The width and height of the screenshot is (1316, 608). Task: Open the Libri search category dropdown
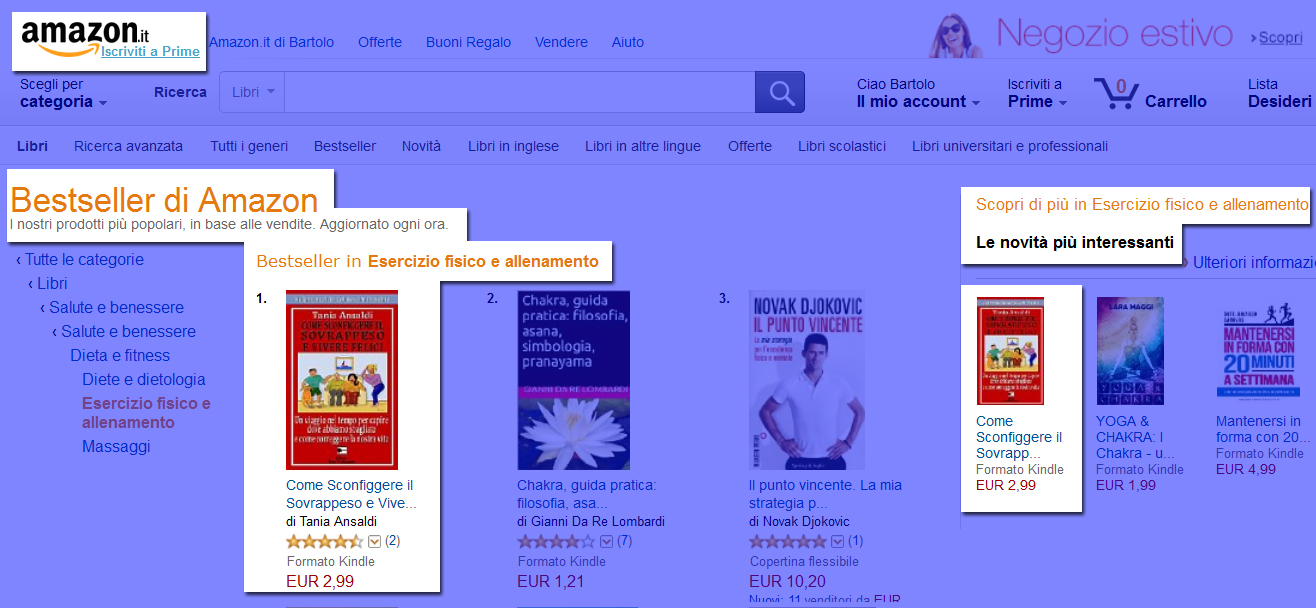coord(252,92)
